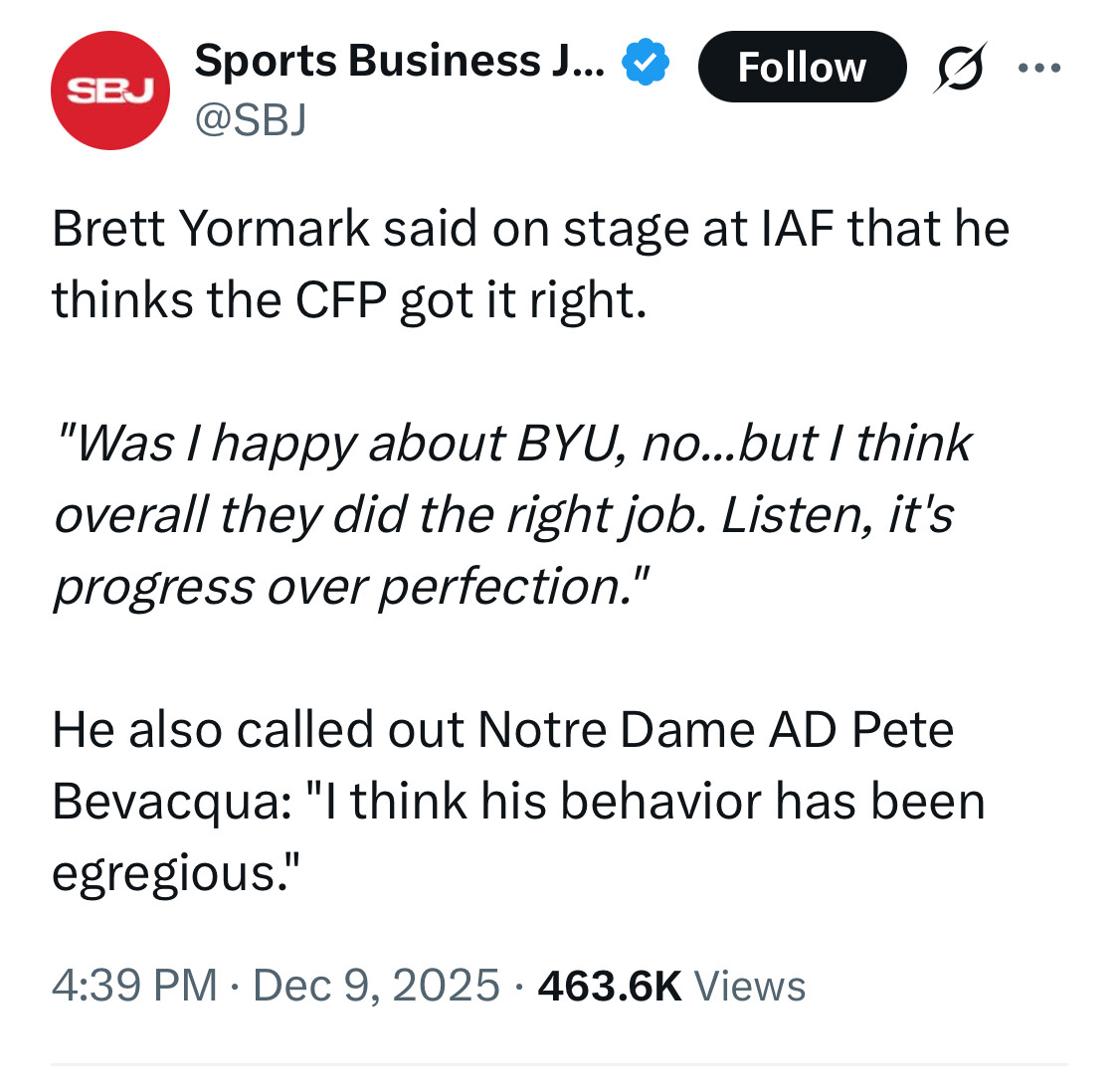
Task: Click the Dec 9, 2025 date
Action: (x=376, y=986)
